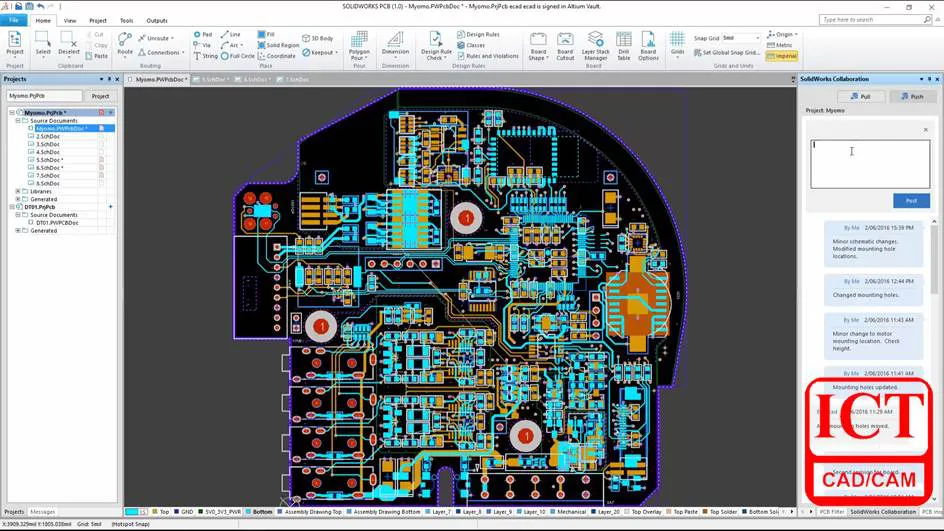This screenshot has width=944, height=531.
Task: Open the Snap Grid value combo box
Action: [741, 38]
